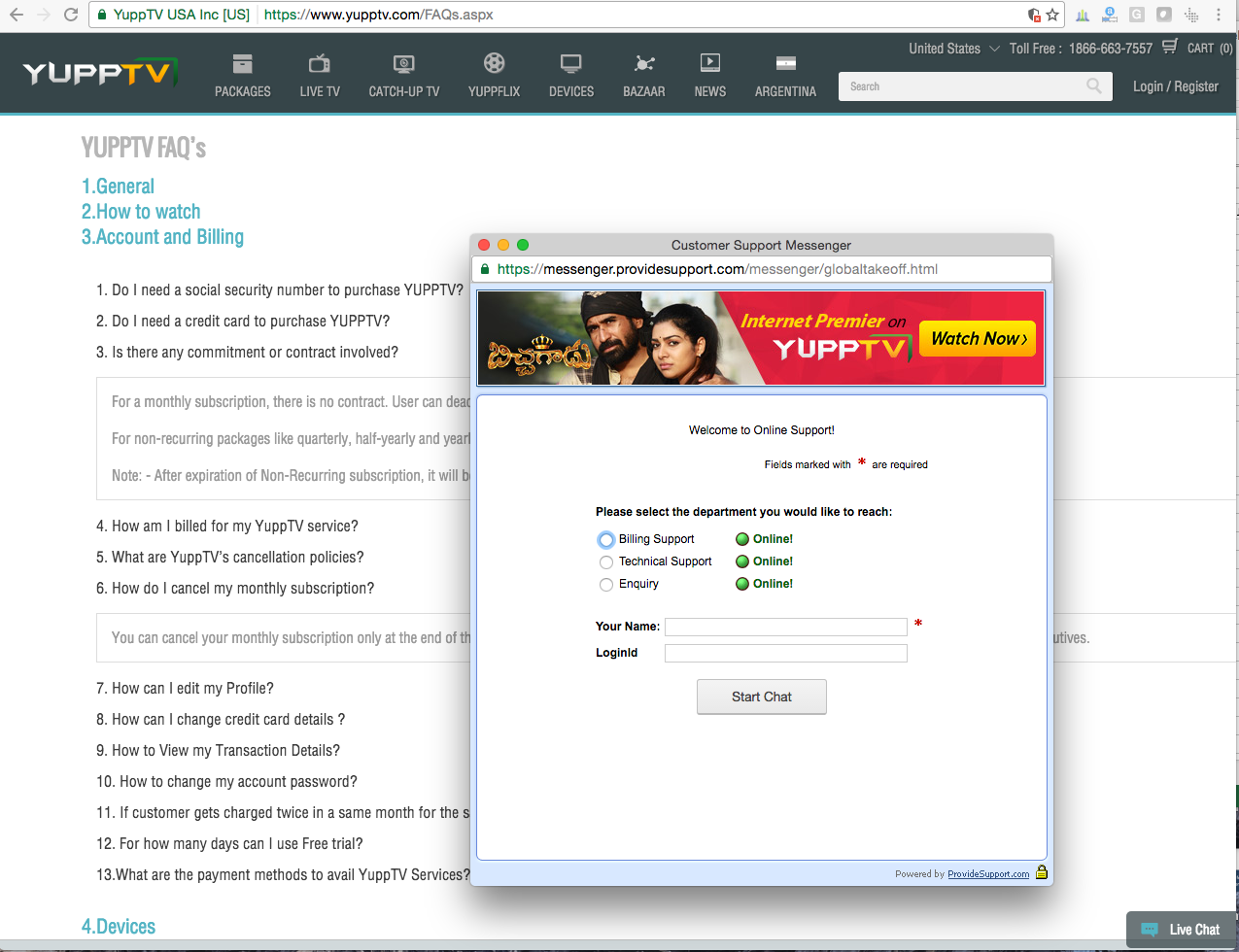Open the CART (0) link
The width and height of the screenshot is (1239, 952).
1210,49
